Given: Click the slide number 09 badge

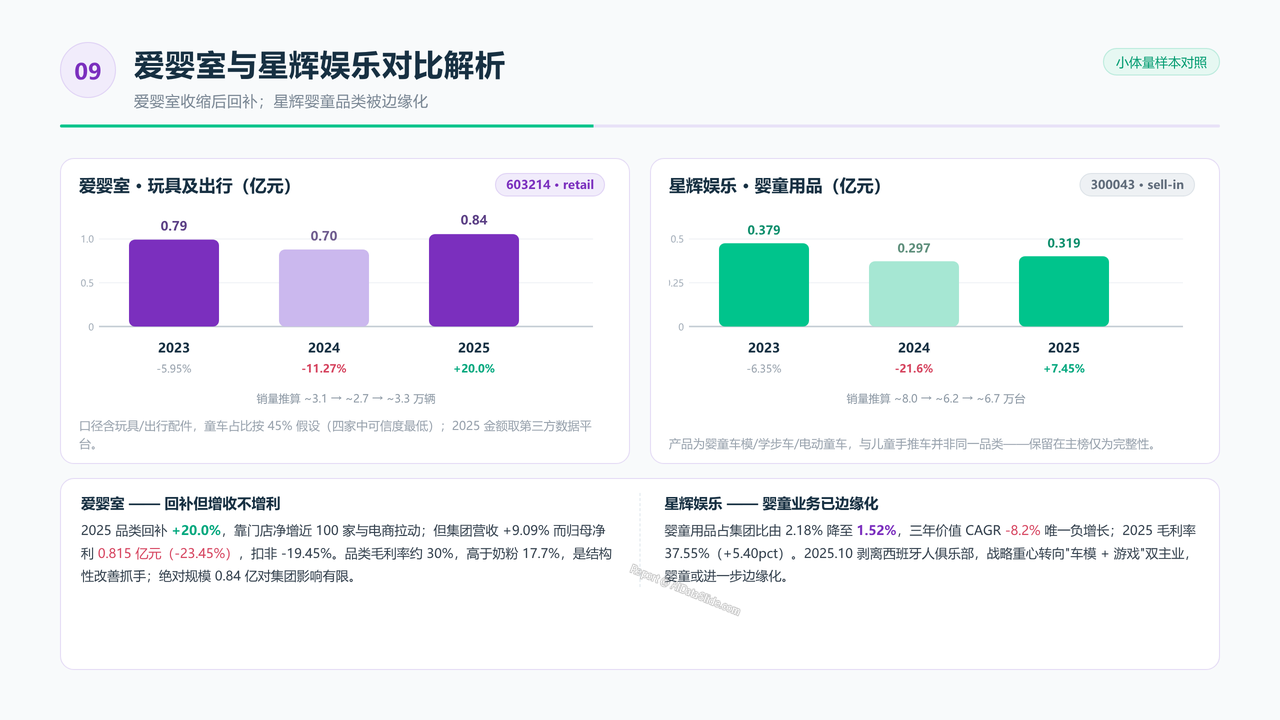Looking at the screenshot, I should [x=88, y=70].
